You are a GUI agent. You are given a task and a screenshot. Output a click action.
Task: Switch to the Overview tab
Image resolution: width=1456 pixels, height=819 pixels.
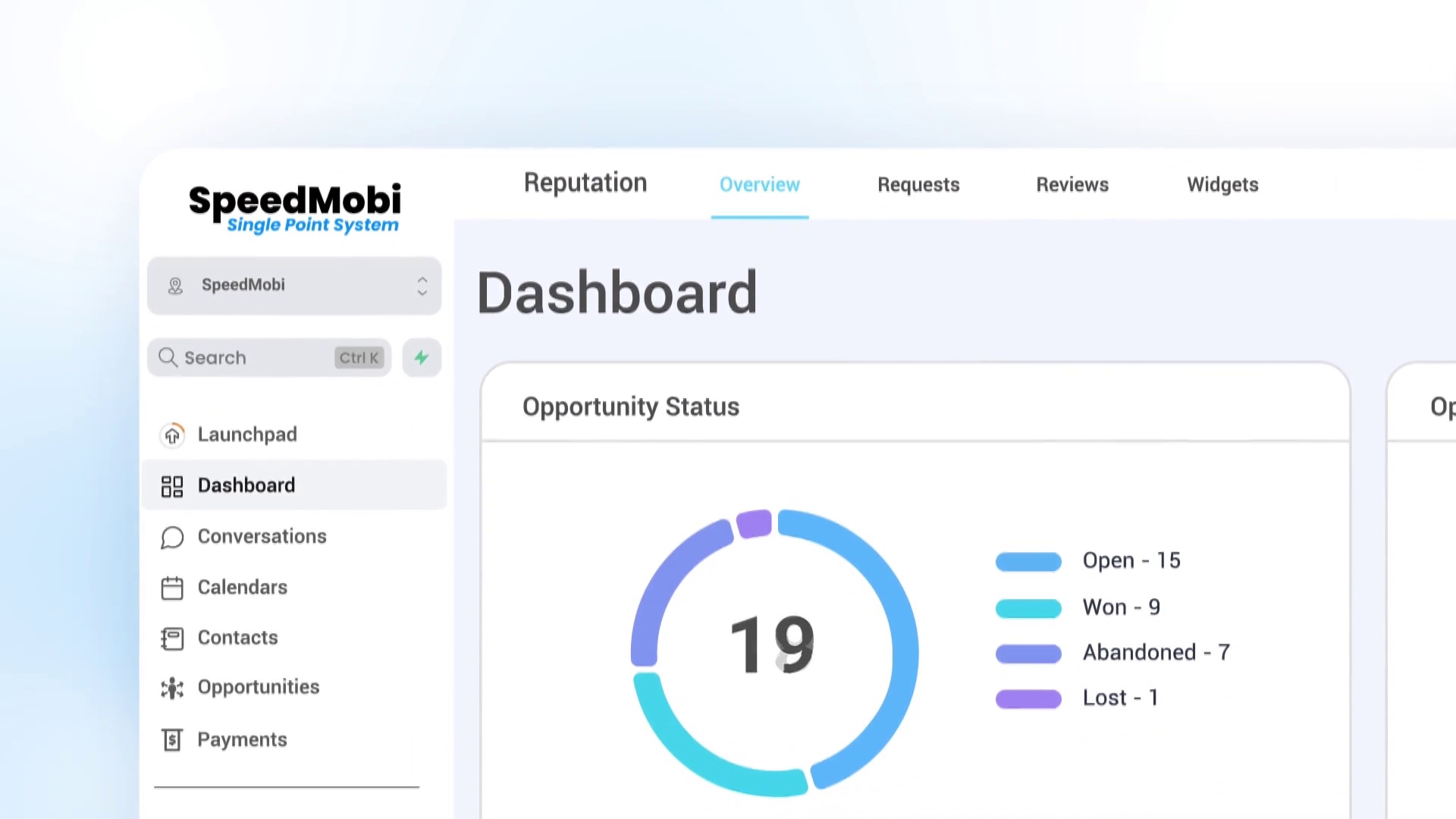pos(759,185)
